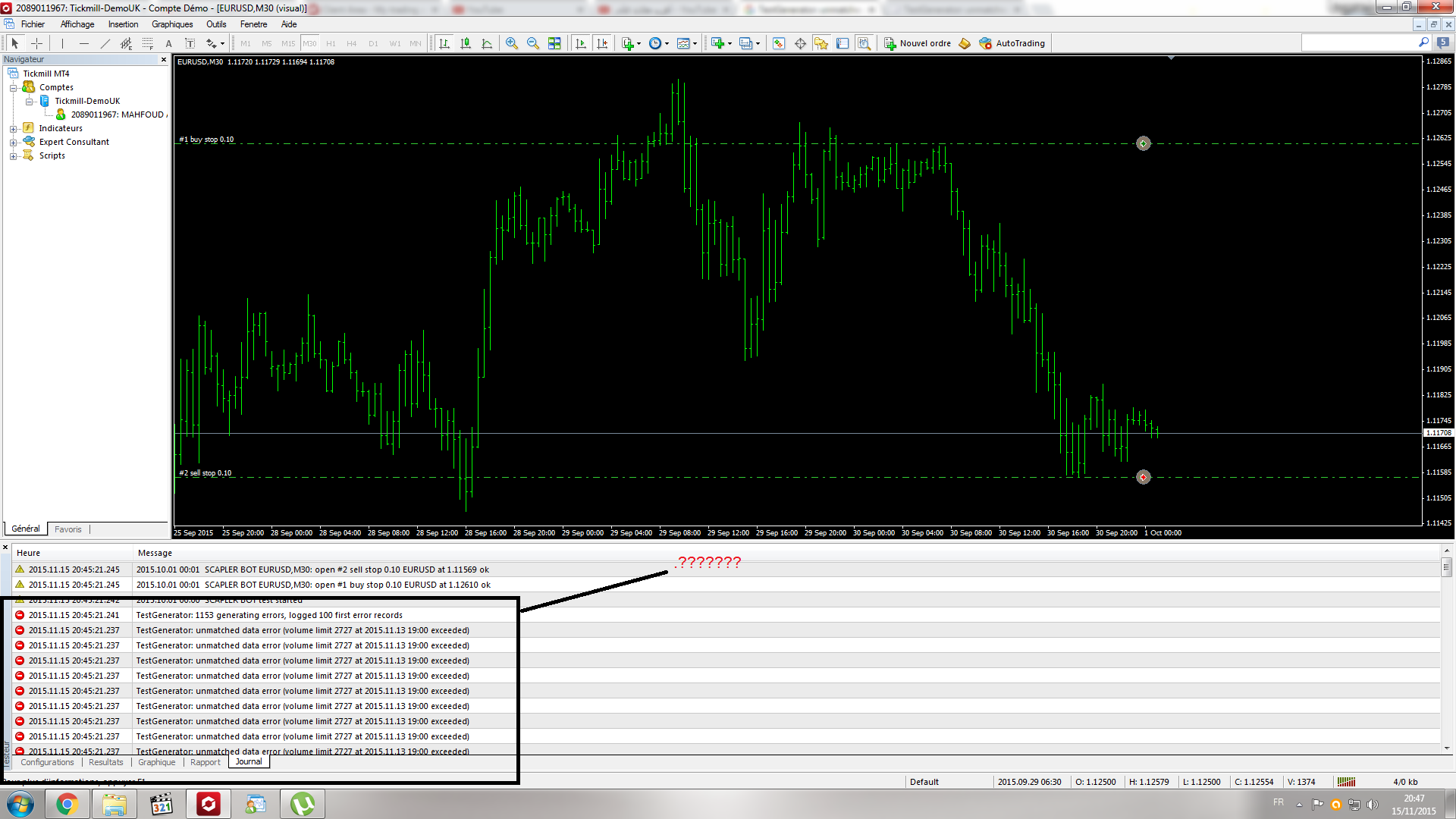Switch to Favoris tab in Navigator
1456x819 pixels.
click(x=67, y=529)
